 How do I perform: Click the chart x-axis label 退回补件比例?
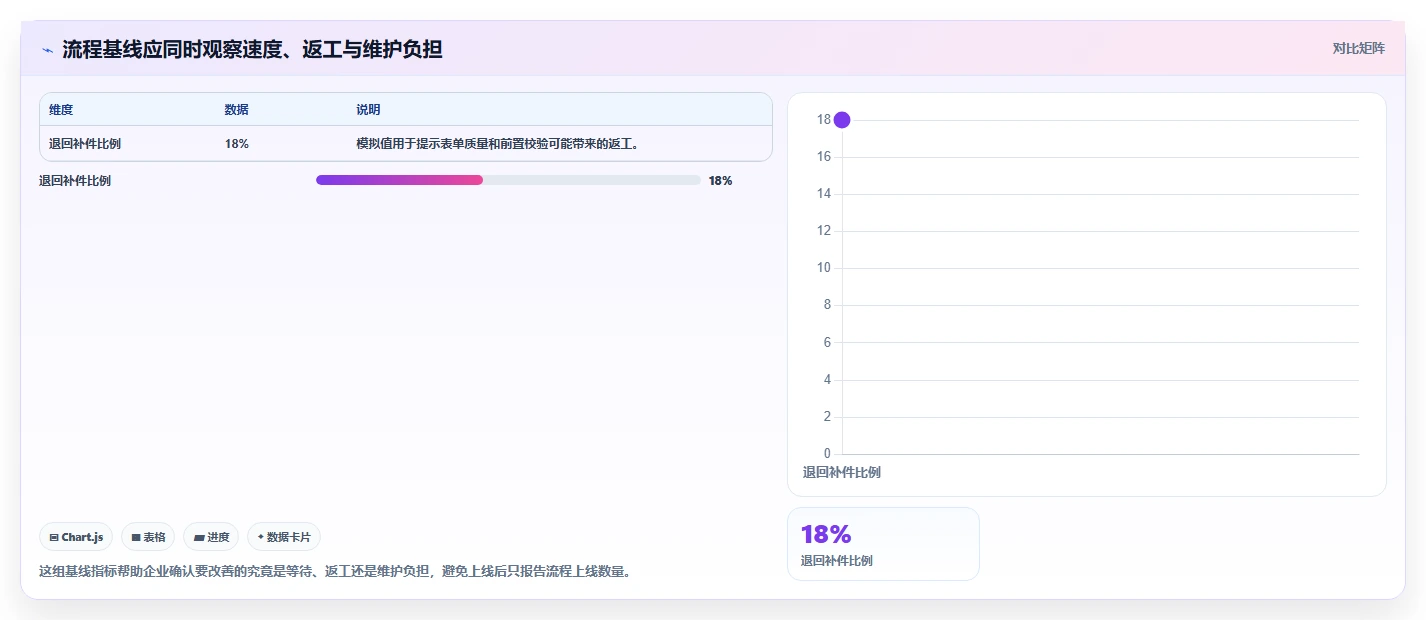[x=842, y=473]
